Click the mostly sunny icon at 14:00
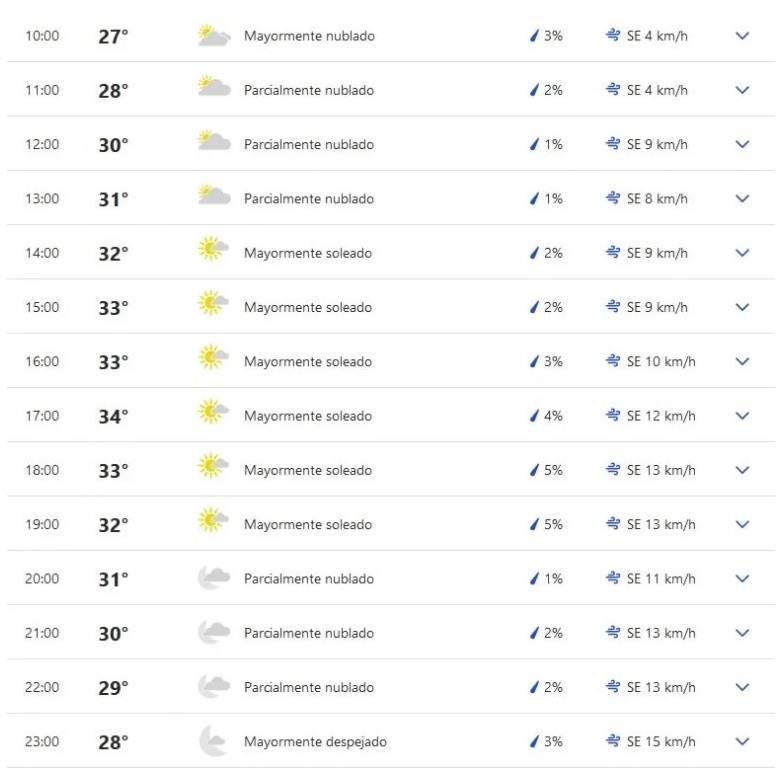 (x=213, y=252)
